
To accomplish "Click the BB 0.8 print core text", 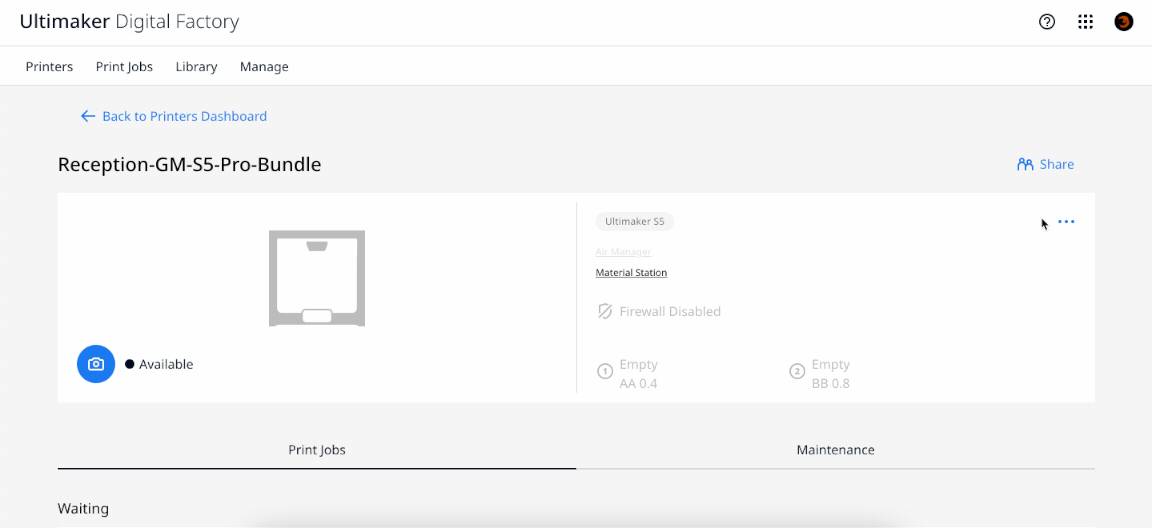I will click(x=830, y=383).
